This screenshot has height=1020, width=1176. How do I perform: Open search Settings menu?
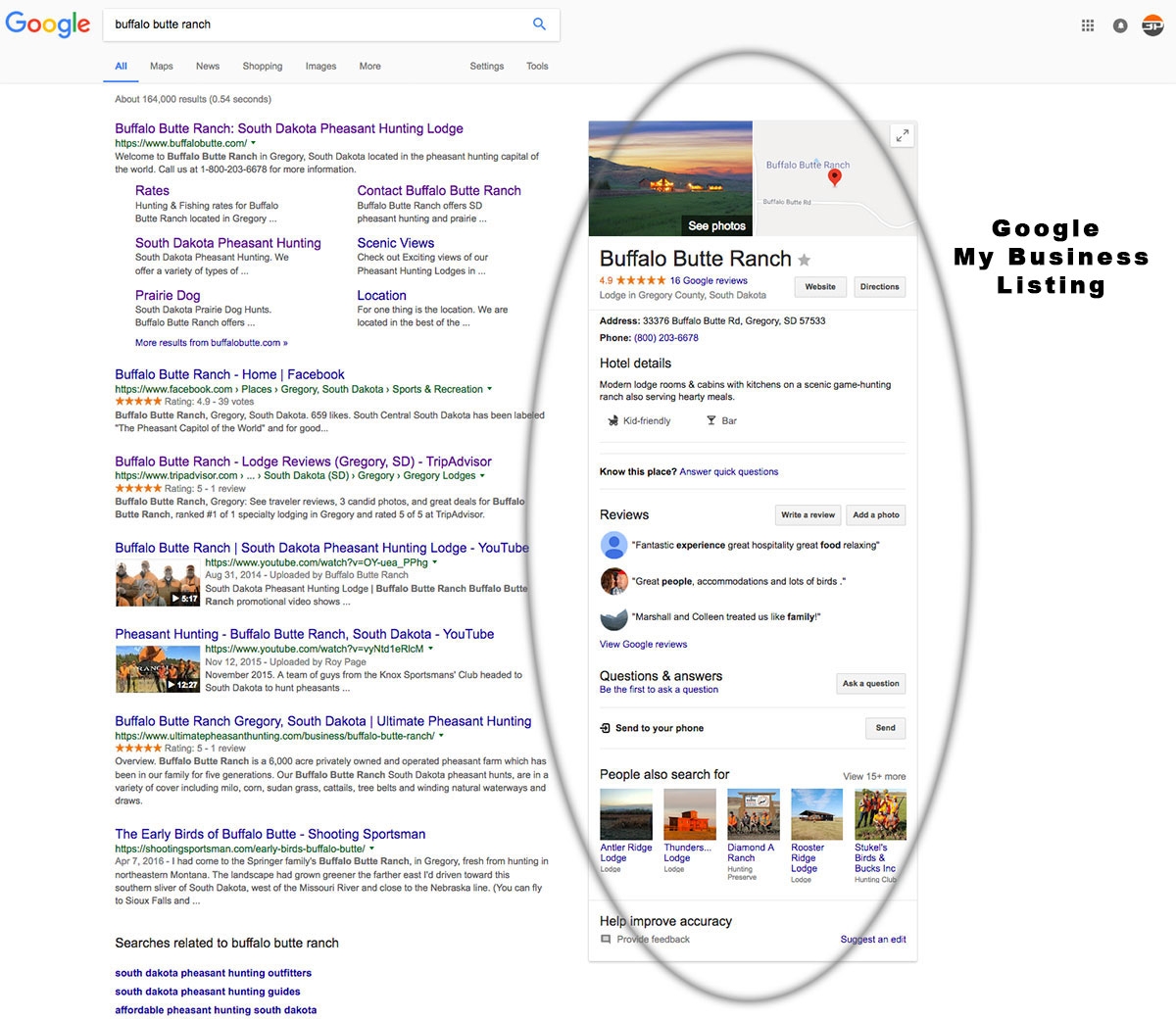[x=487, y=67]
